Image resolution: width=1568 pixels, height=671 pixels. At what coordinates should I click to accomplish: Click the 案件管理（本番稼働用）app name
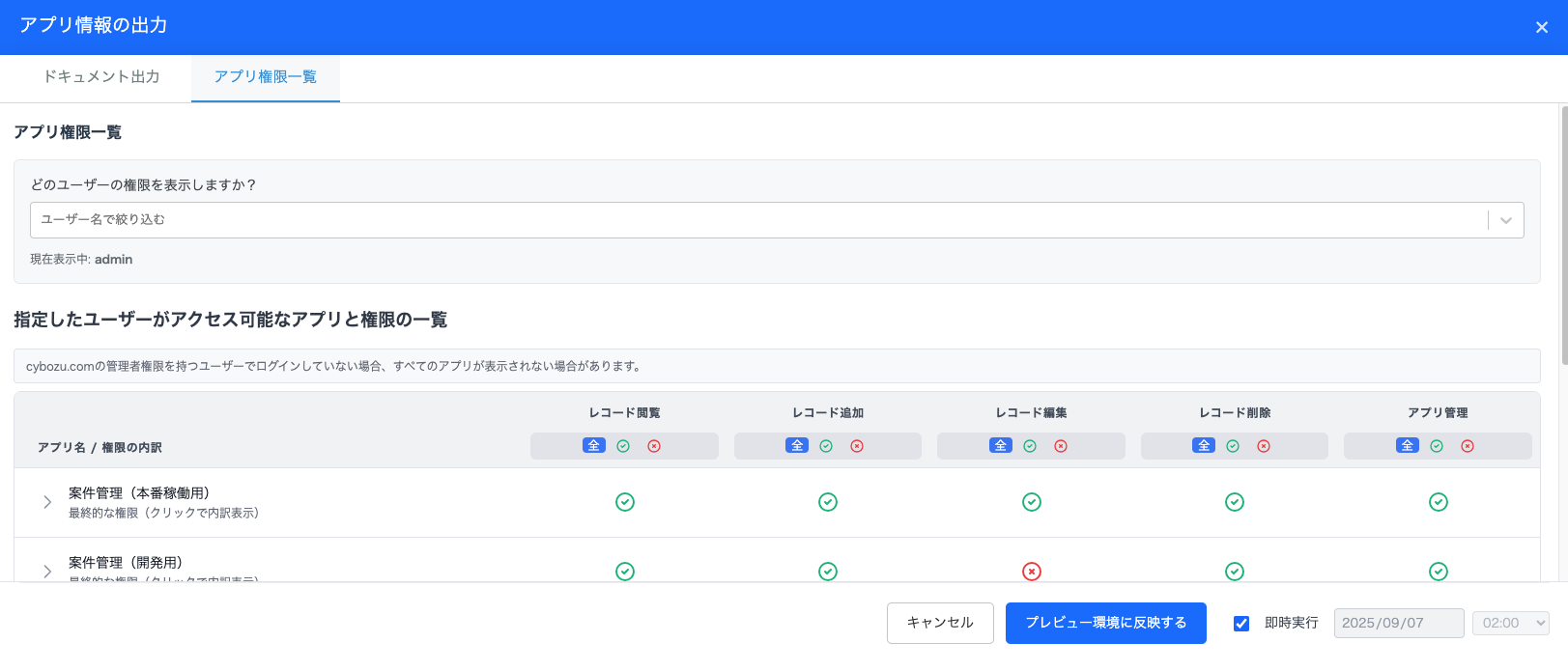coord(139,493)
